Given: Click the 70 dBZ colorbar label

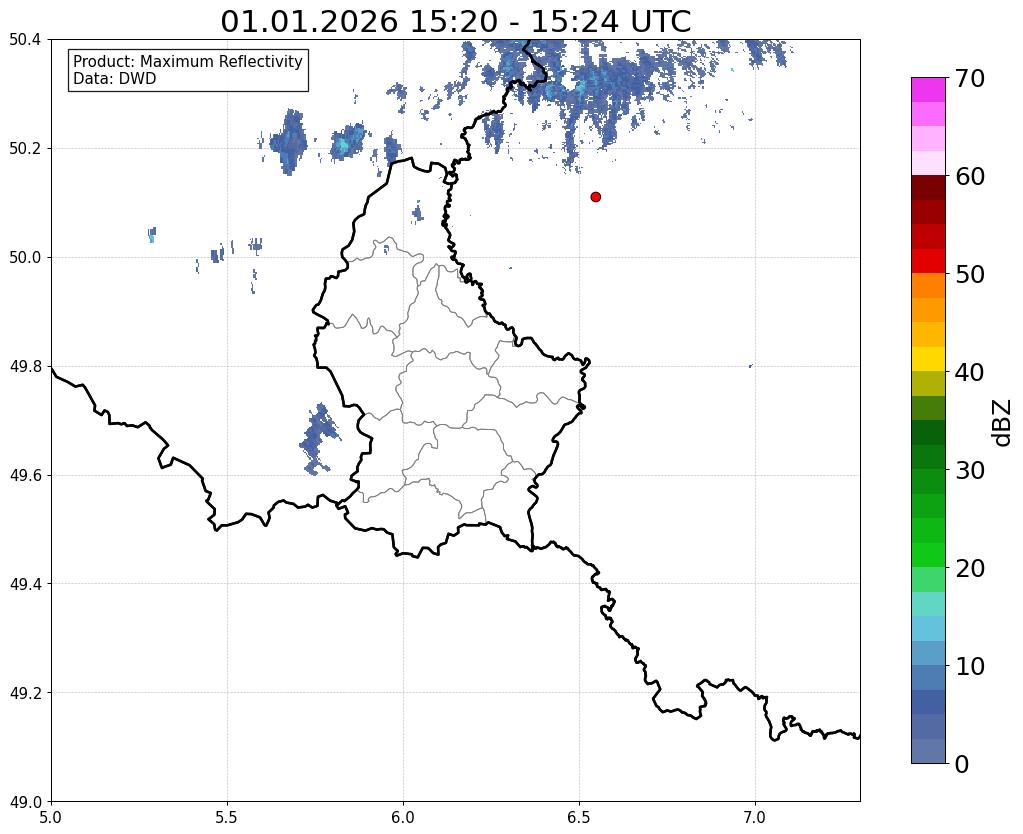Looking at the screenshot, I should coord(969,78).
